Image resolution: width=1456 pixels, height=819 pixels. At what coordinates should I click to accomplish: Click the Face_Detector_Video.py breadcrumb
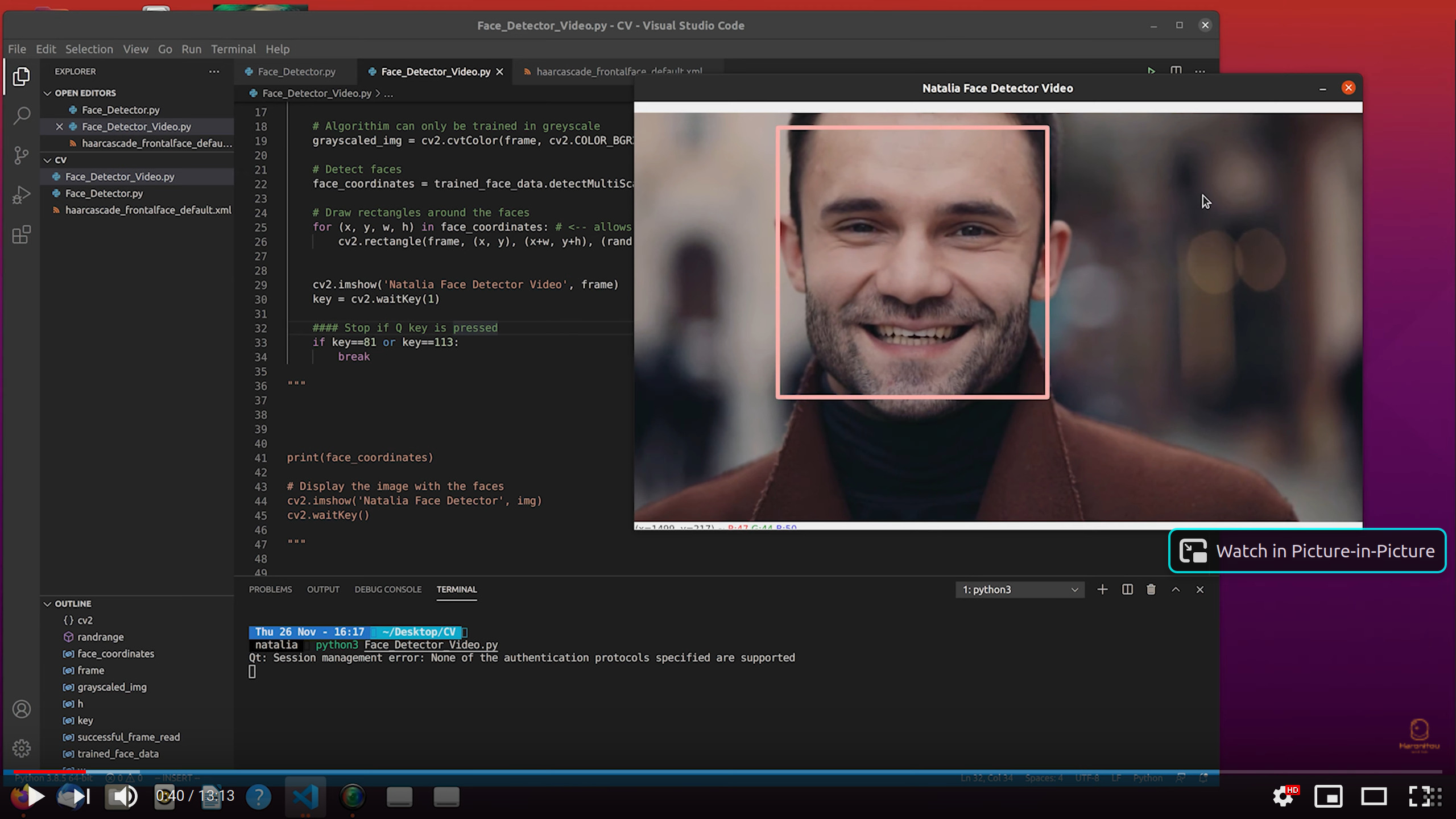point(316,94)
